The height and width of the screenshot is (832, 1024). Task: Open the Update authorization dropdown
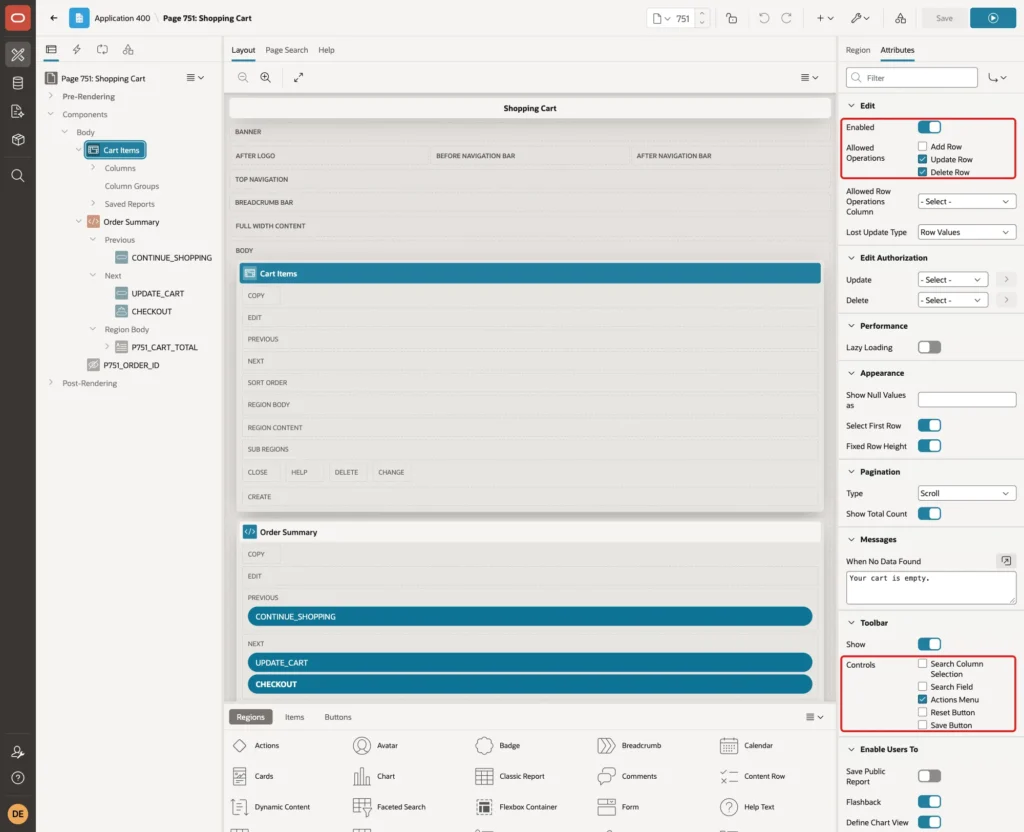click(x=952, y=280)
